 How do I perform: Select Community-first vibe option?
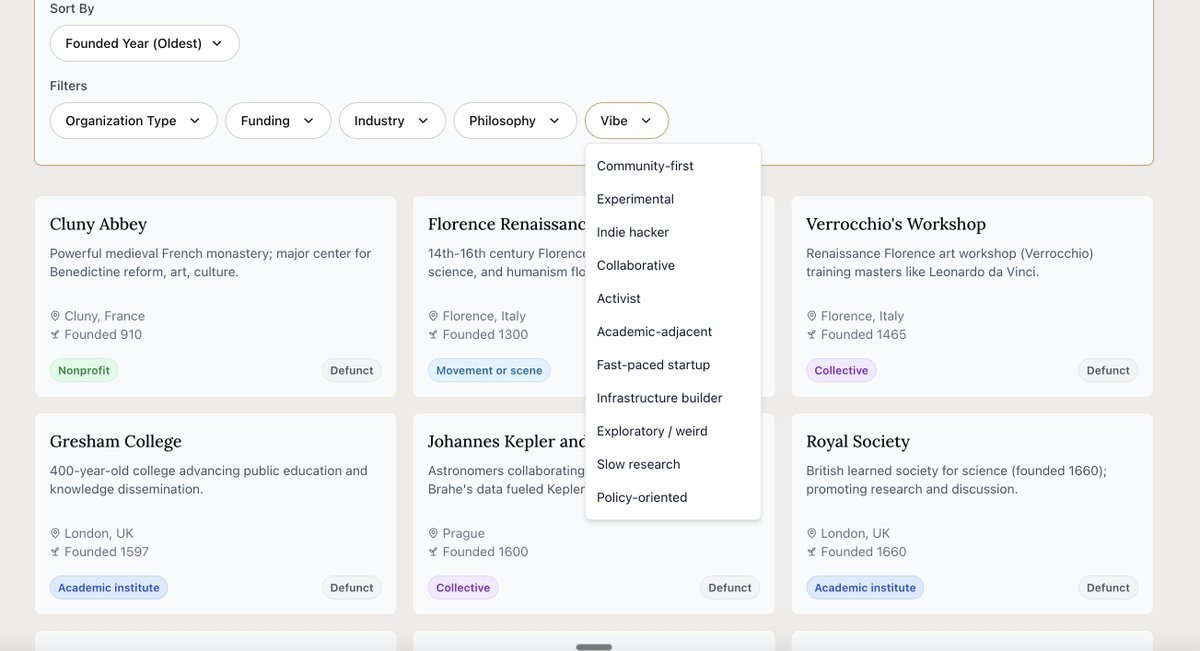point(645,166)
